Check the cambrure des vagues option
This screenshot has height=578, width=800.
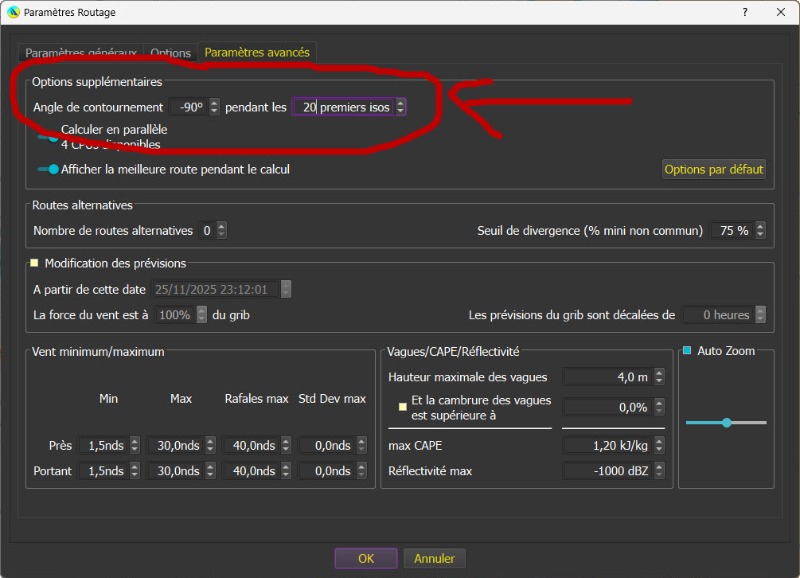point(402,407)
